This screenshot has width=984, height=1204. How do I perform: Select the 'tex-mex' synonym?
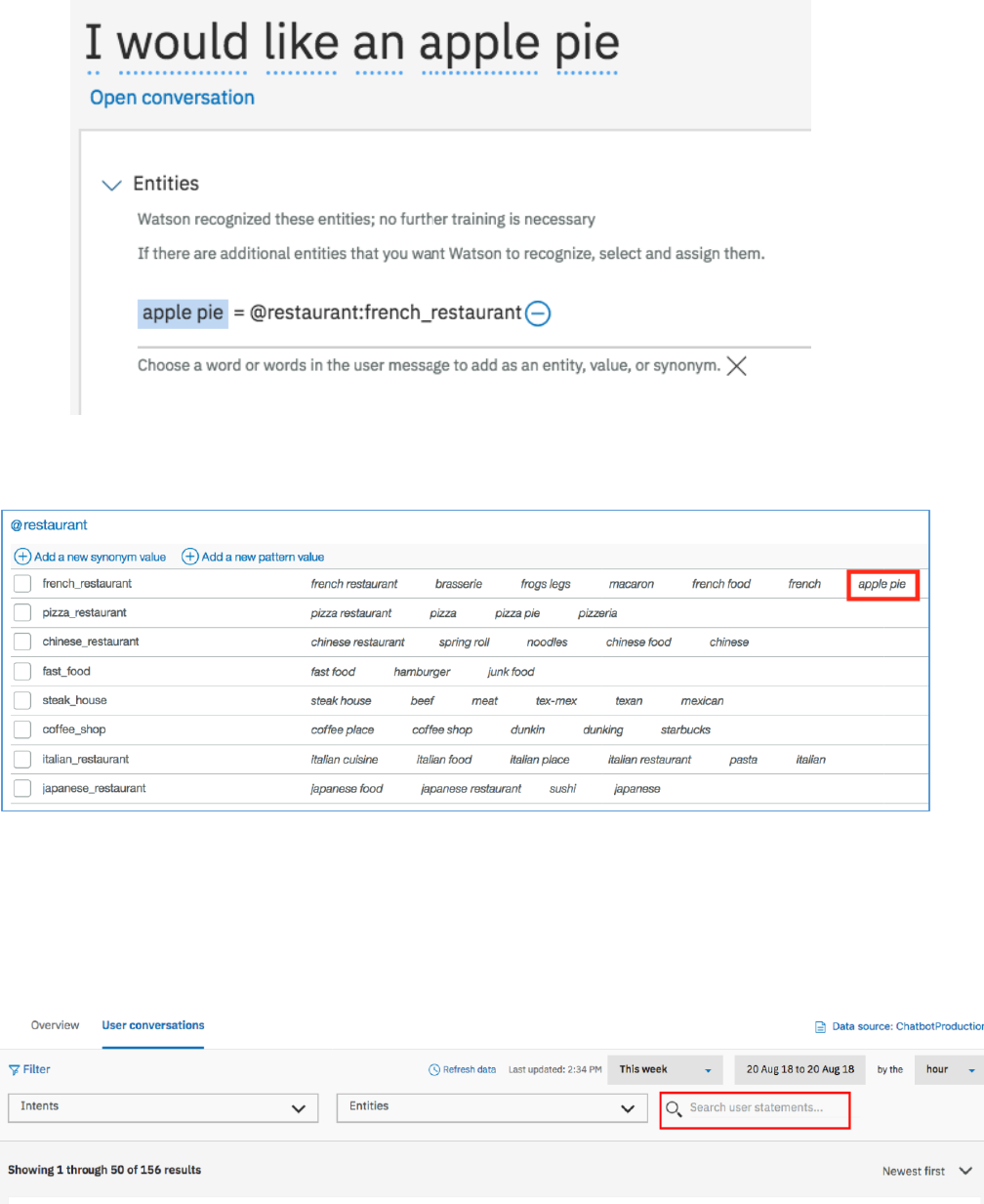click(556, 701)
